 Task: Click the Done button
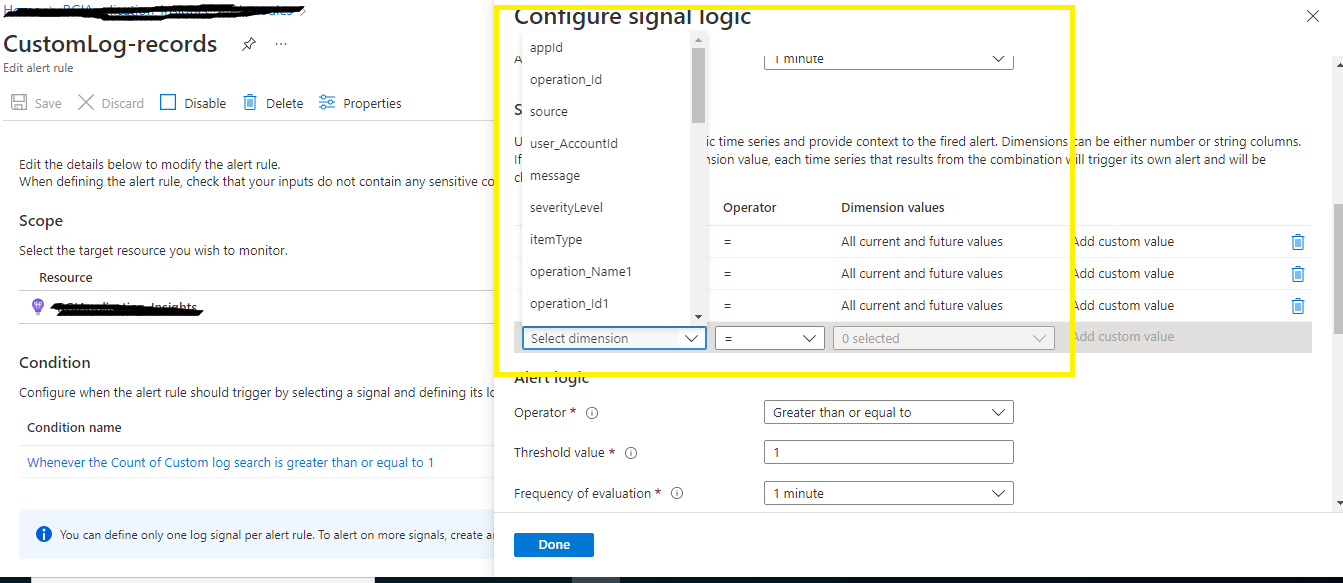coord(553,544)
